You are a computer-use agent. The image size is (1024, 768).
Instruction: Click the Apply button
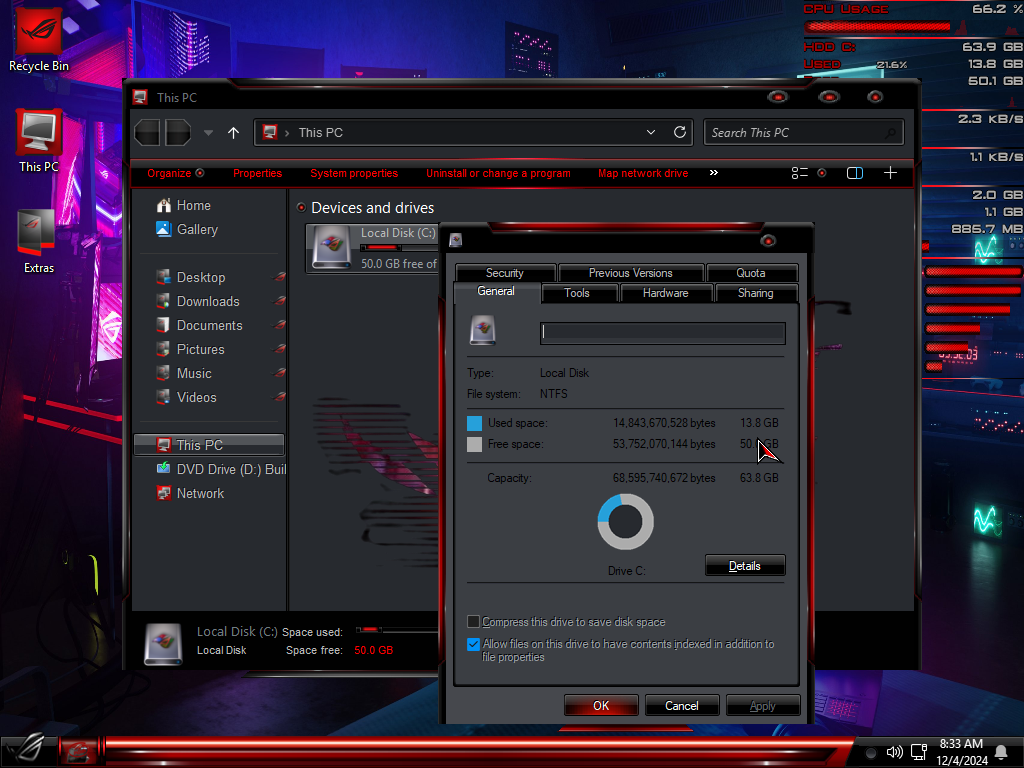(763, 705)
